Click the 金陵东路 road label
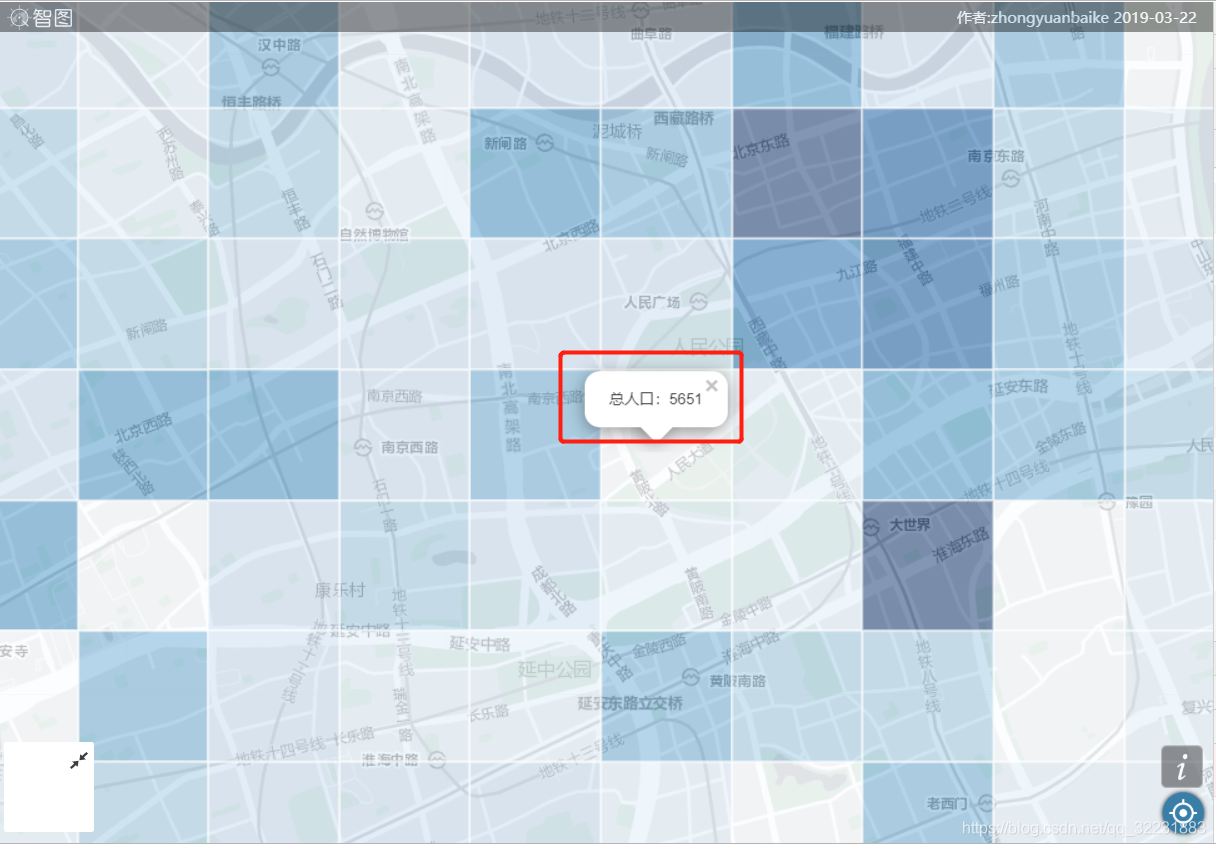1216x847 pixels. (1061, 436)
